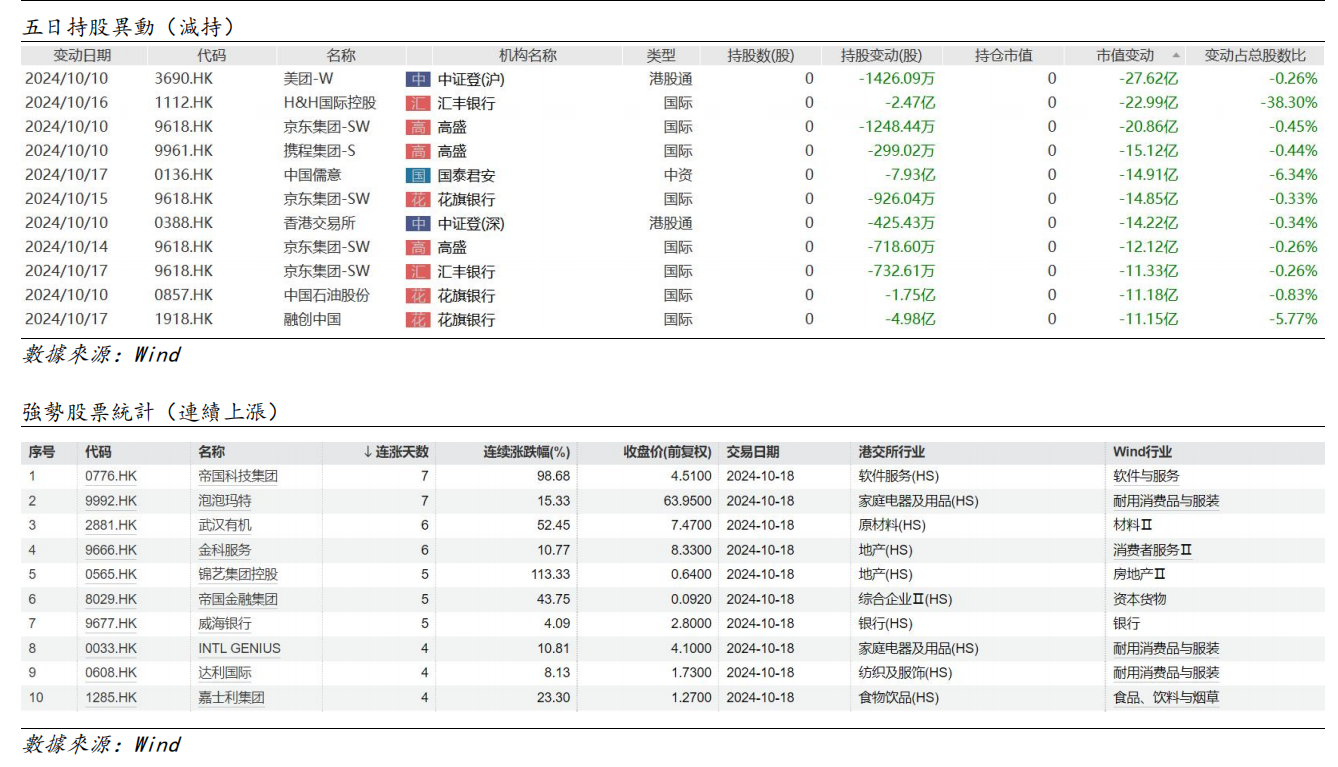
Task: Select the 中资 type cell
Action: (678, 175)
